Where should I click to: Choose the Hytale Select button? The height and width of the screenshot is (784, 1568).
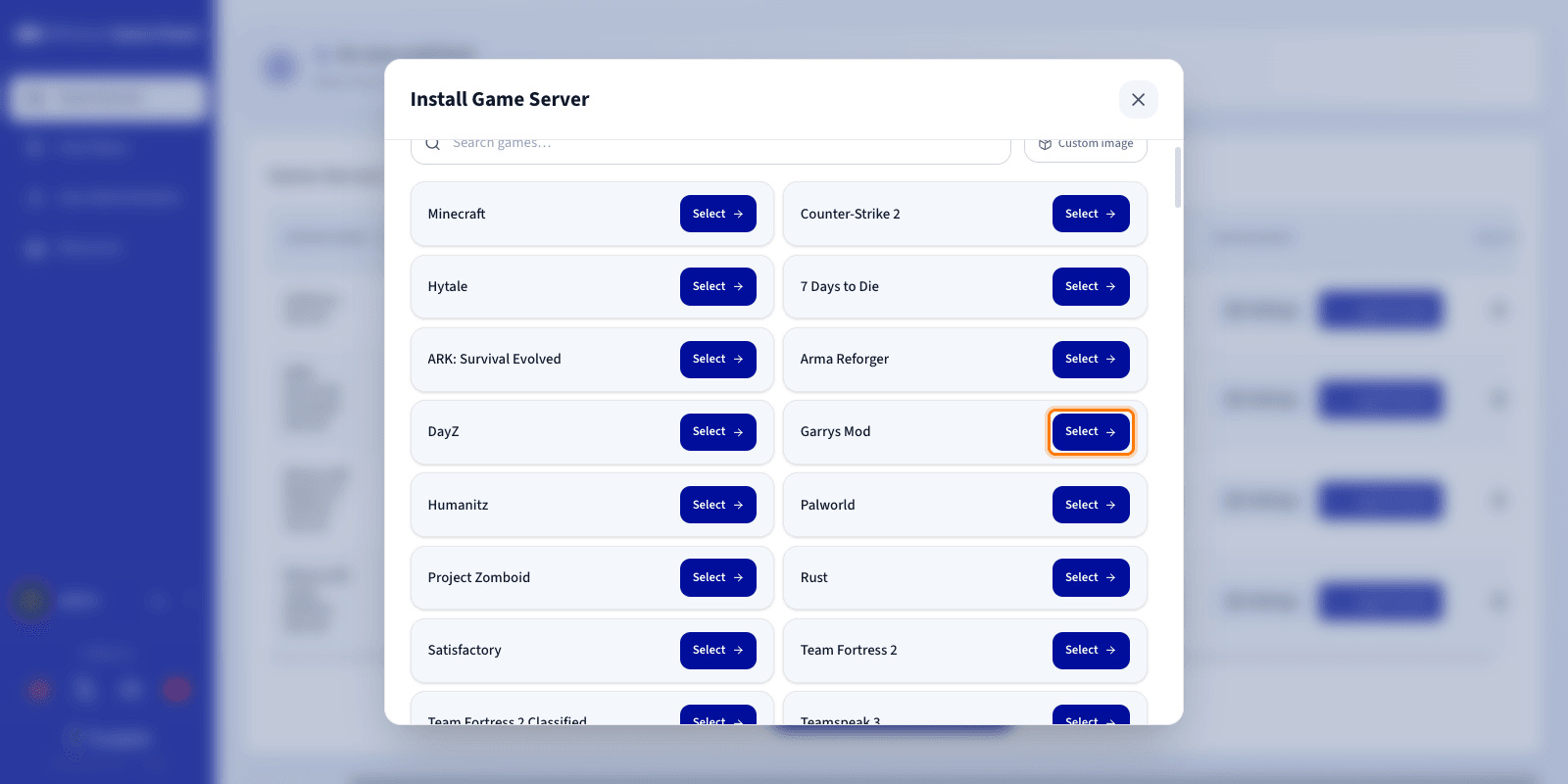717,286
